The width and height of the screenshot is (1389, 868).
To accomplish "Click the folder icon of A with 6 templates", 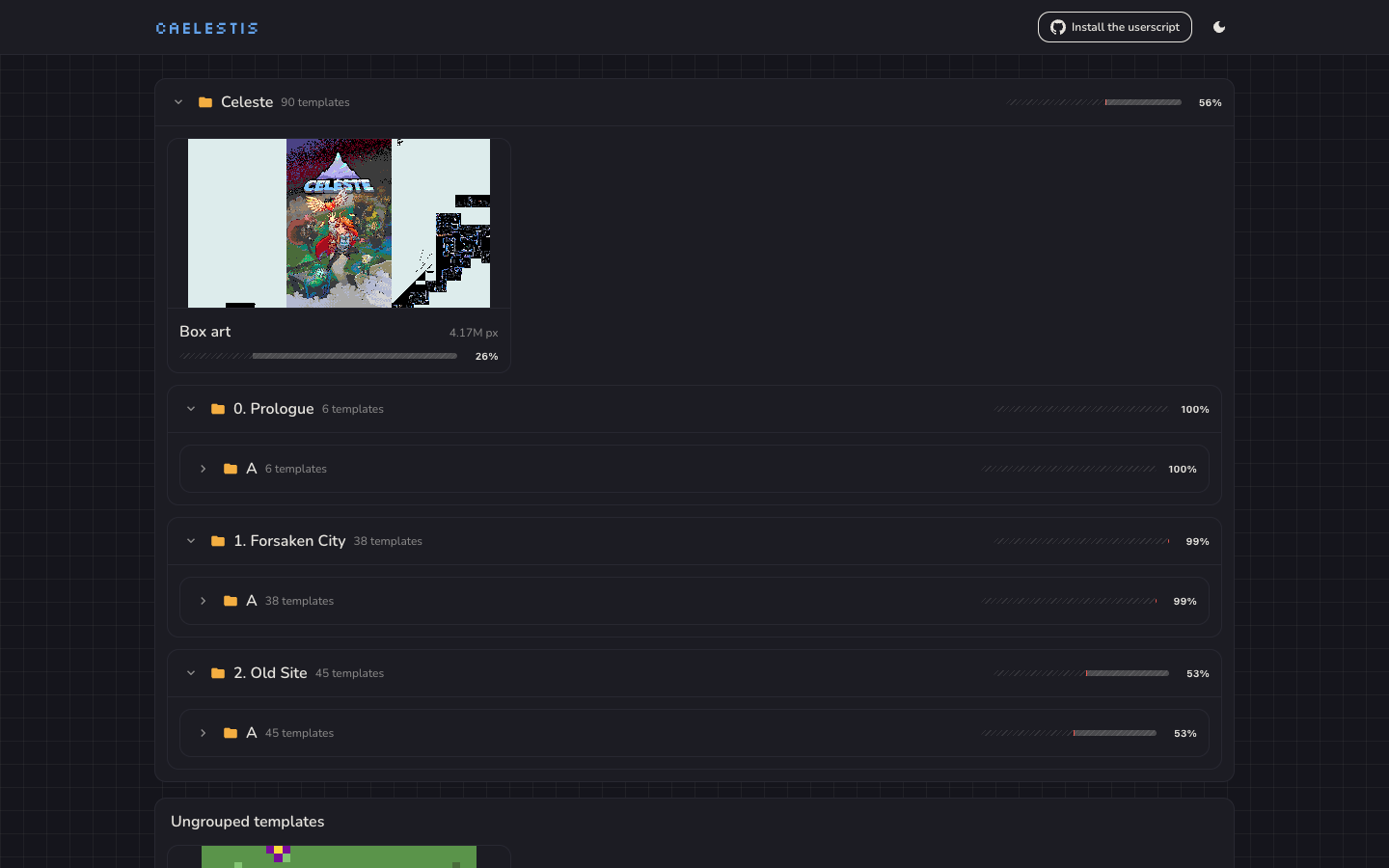I will pos(231,469).
